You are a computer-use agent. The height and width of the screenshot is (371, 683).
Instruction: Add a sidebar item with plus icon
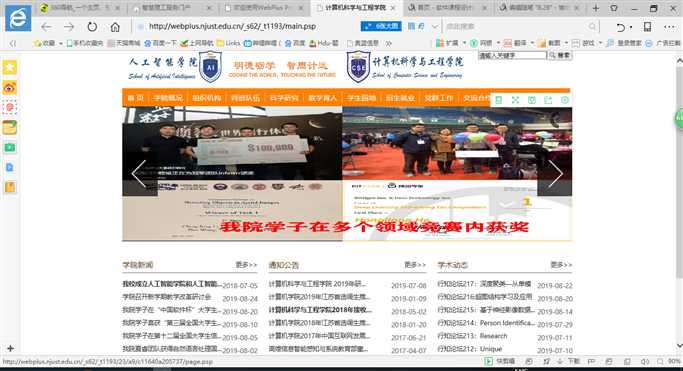(x=10, y=348)
